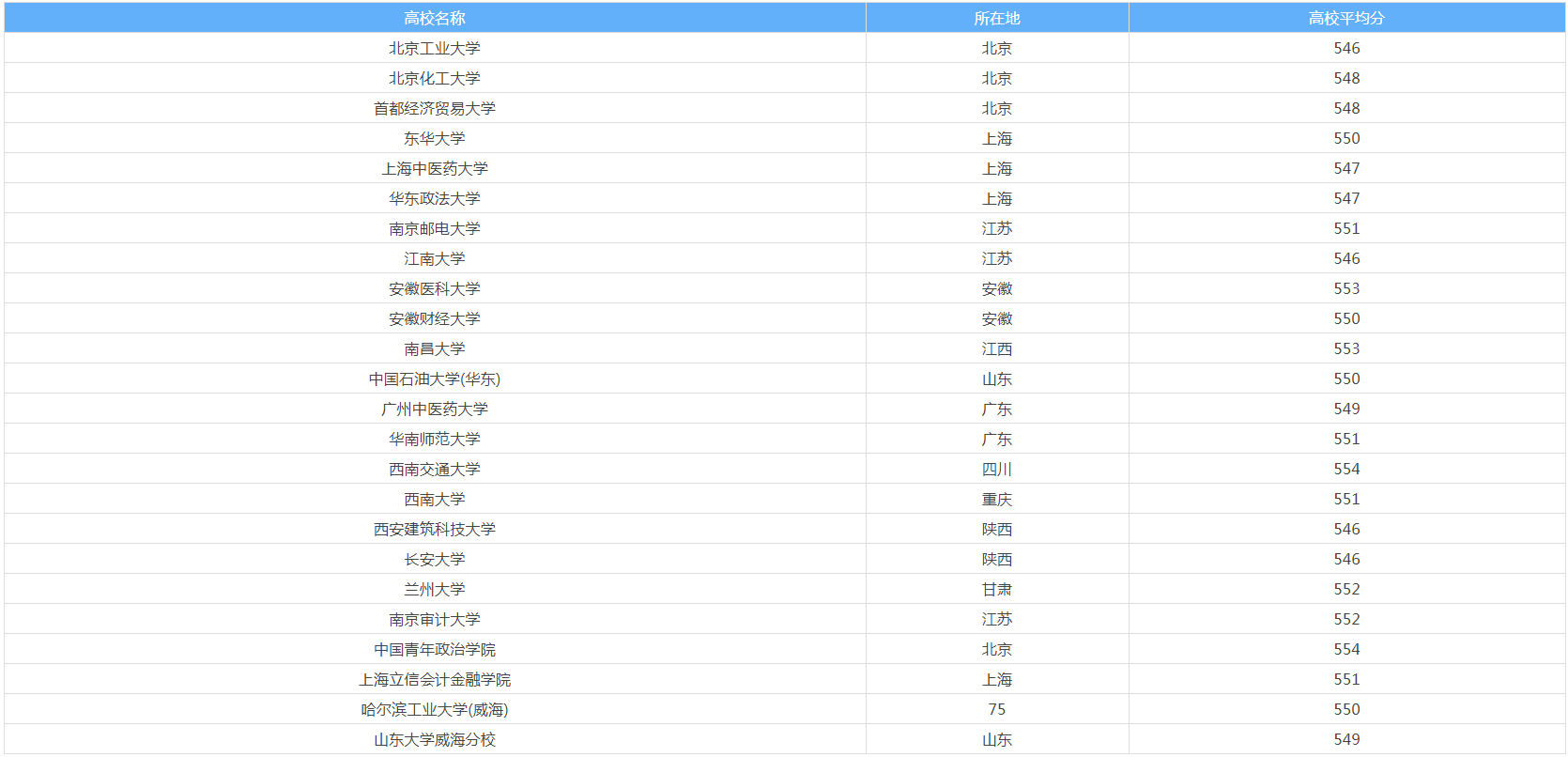Select the 华南师范大学 cell
Viewport: 1568px width, 757px height.
click(435, 439)
